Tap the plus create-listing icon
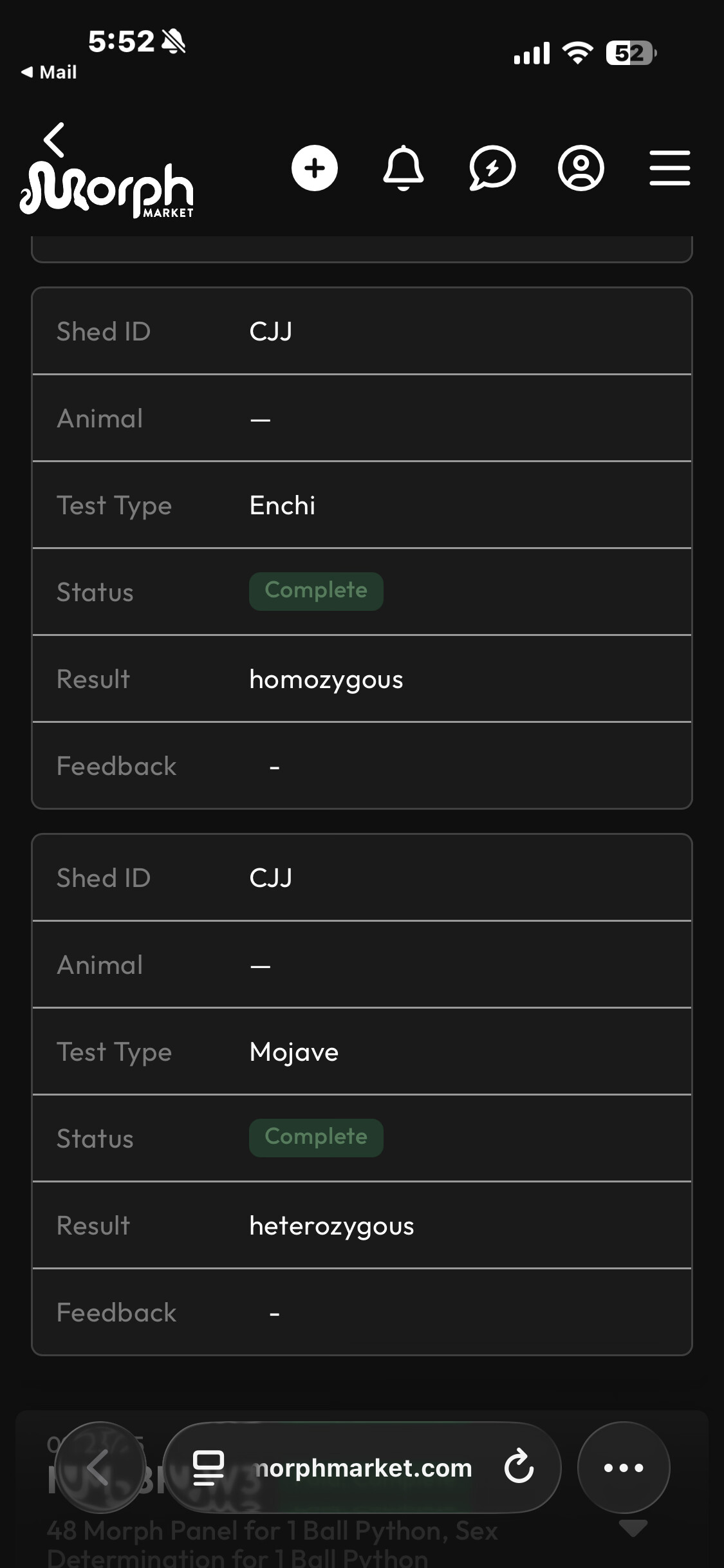The width and height of the screenshot is (724, 1568). point(314,169)
